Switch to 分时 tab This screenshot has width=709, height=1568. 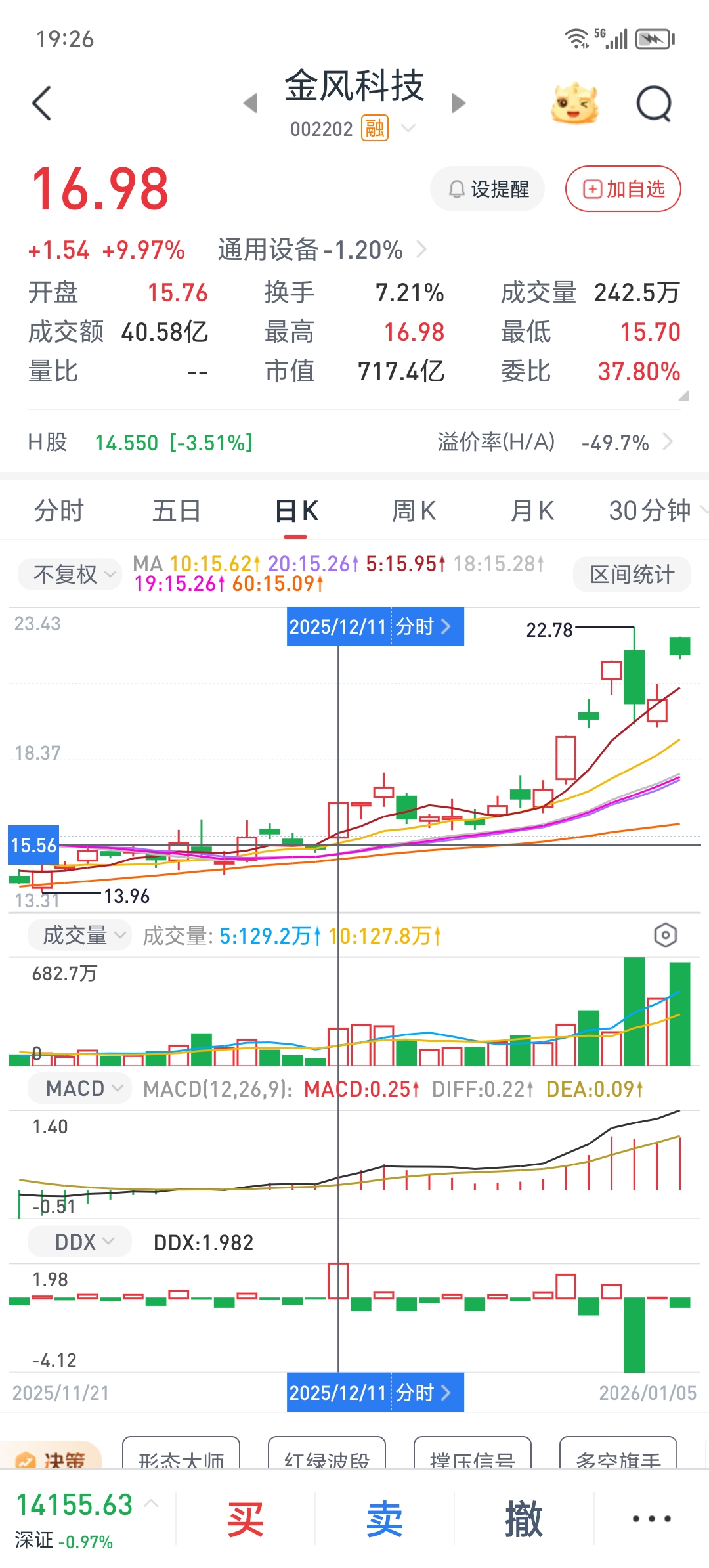tap(59, 511)
